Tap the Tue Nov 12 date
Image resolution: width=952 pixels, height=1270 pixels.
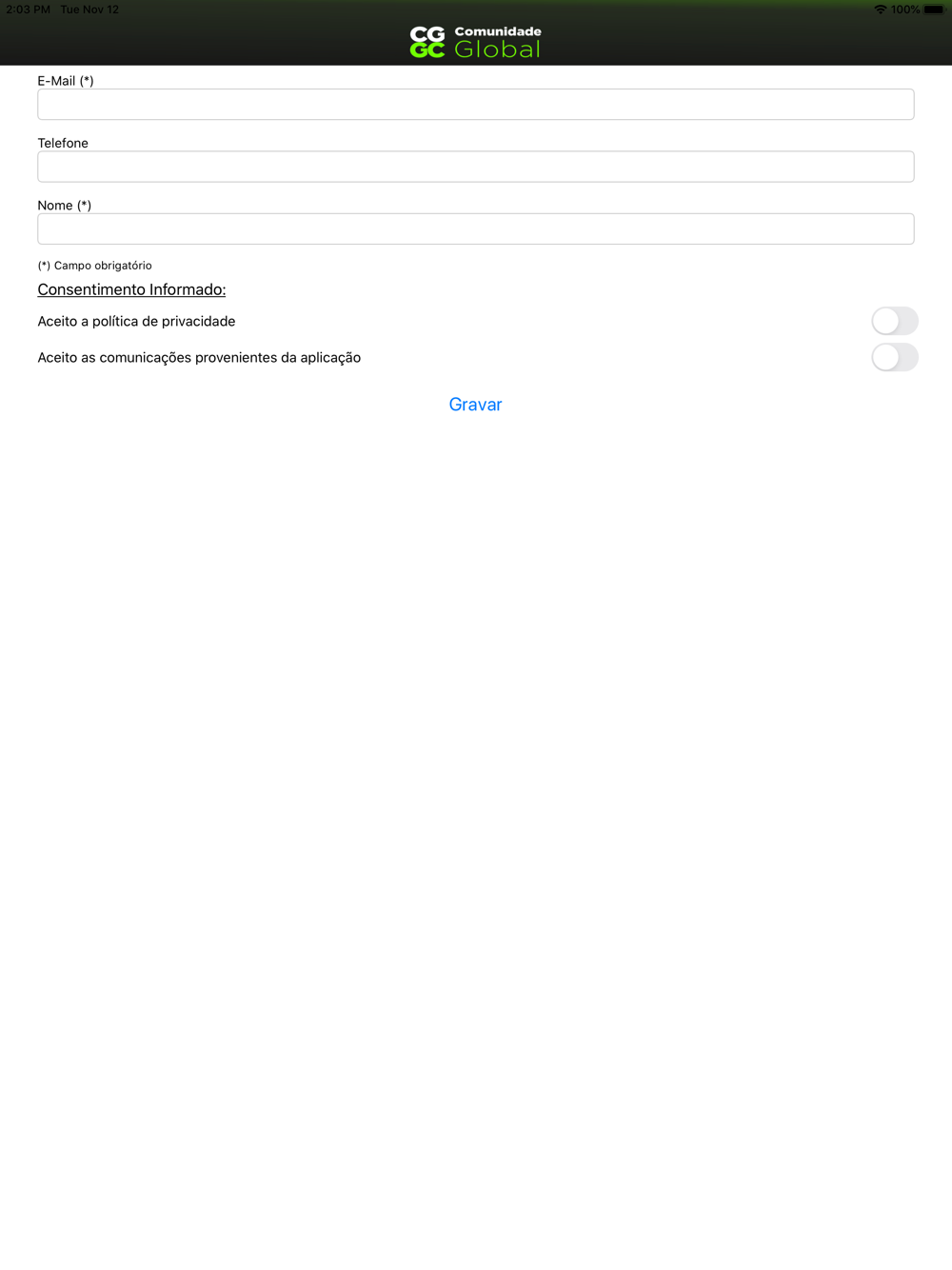89,10
